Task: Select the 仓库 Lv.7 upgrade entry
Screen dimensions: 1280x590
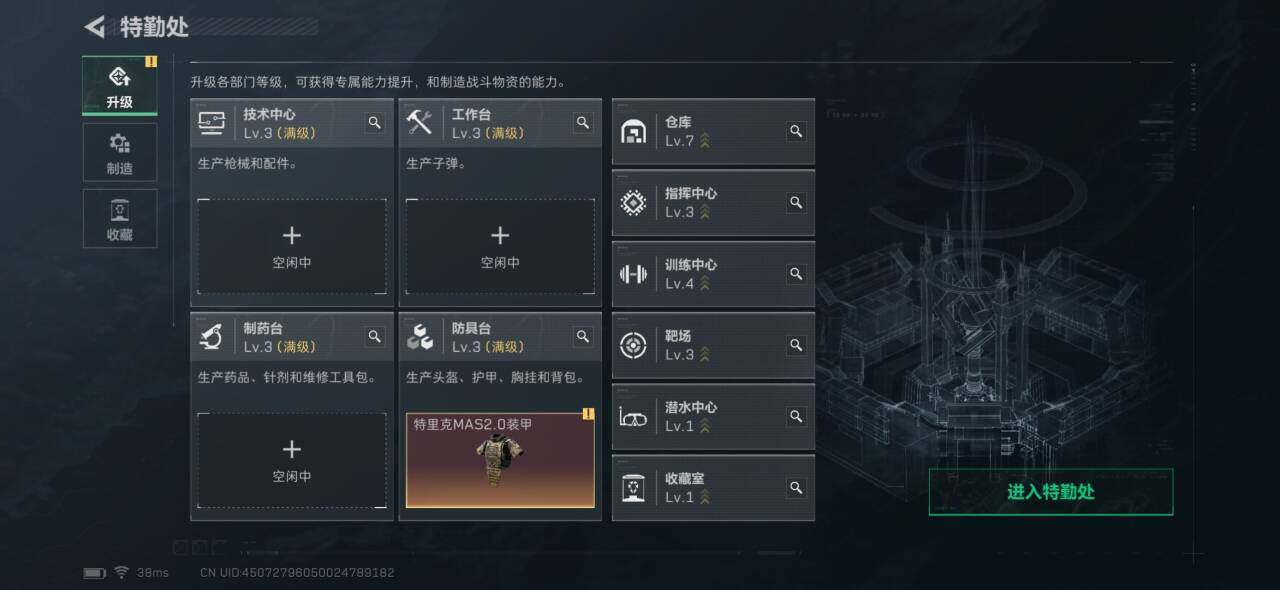Action: click(x=713, y=131)
